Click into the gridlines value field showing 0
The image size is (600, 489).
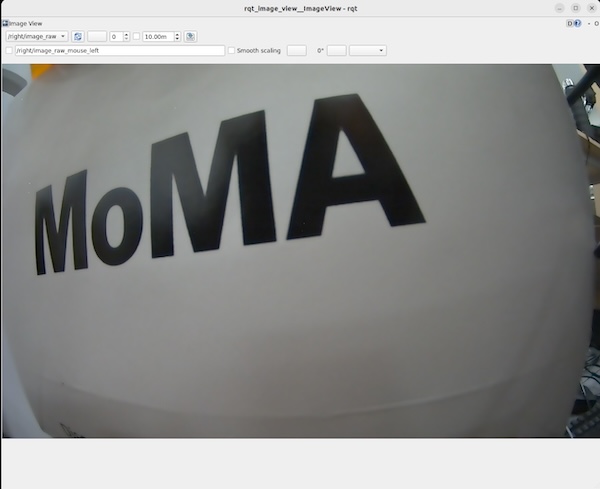click(117, 36)
